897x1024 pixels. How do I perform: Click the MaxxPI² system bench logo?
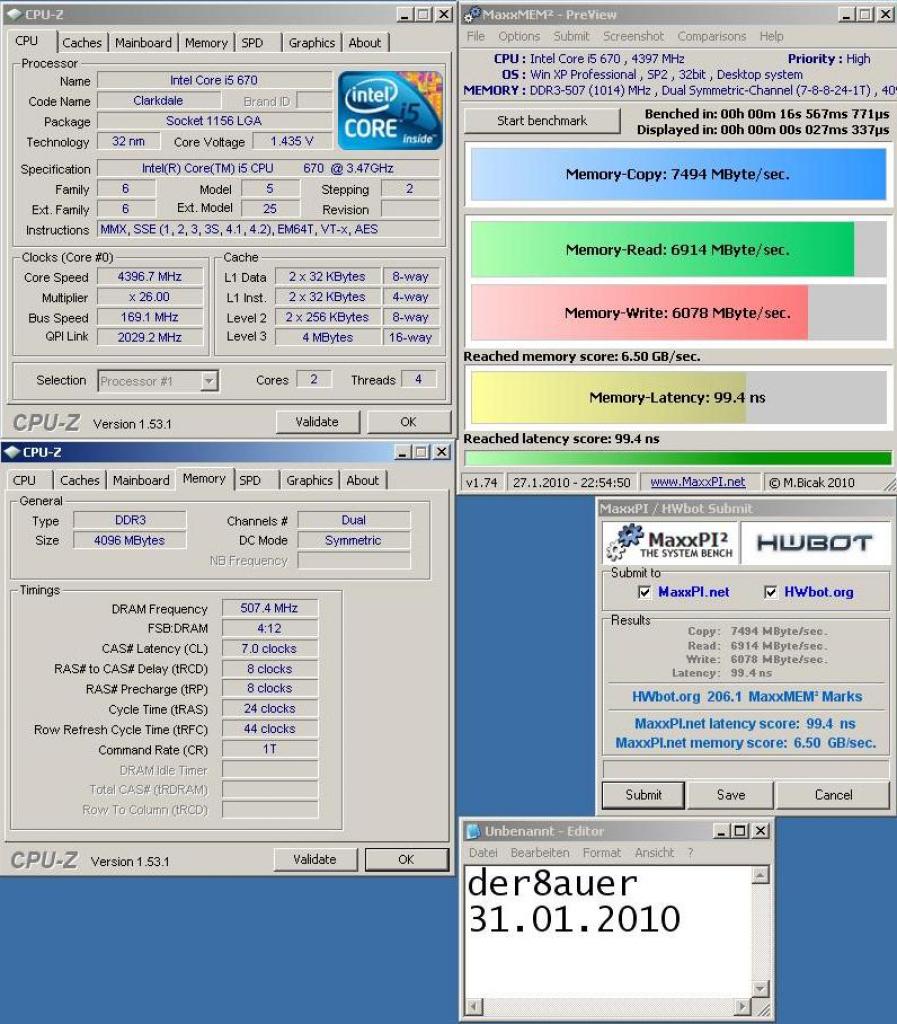[670, 543]
